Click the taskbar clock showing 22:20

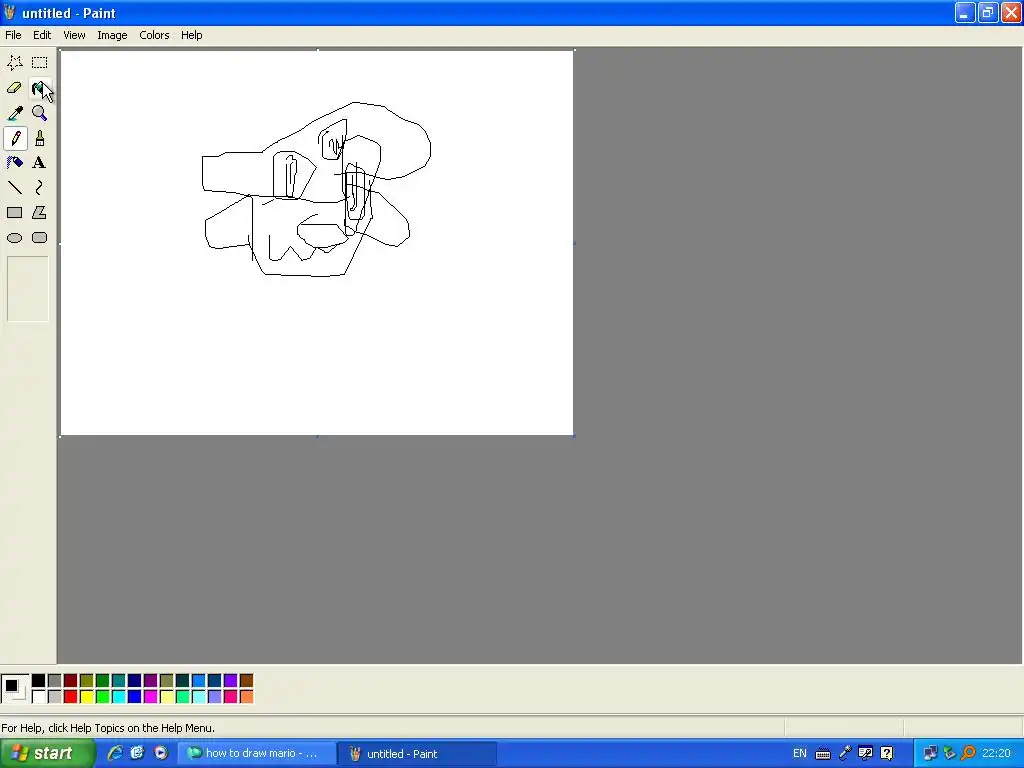[x=996, y=754]
